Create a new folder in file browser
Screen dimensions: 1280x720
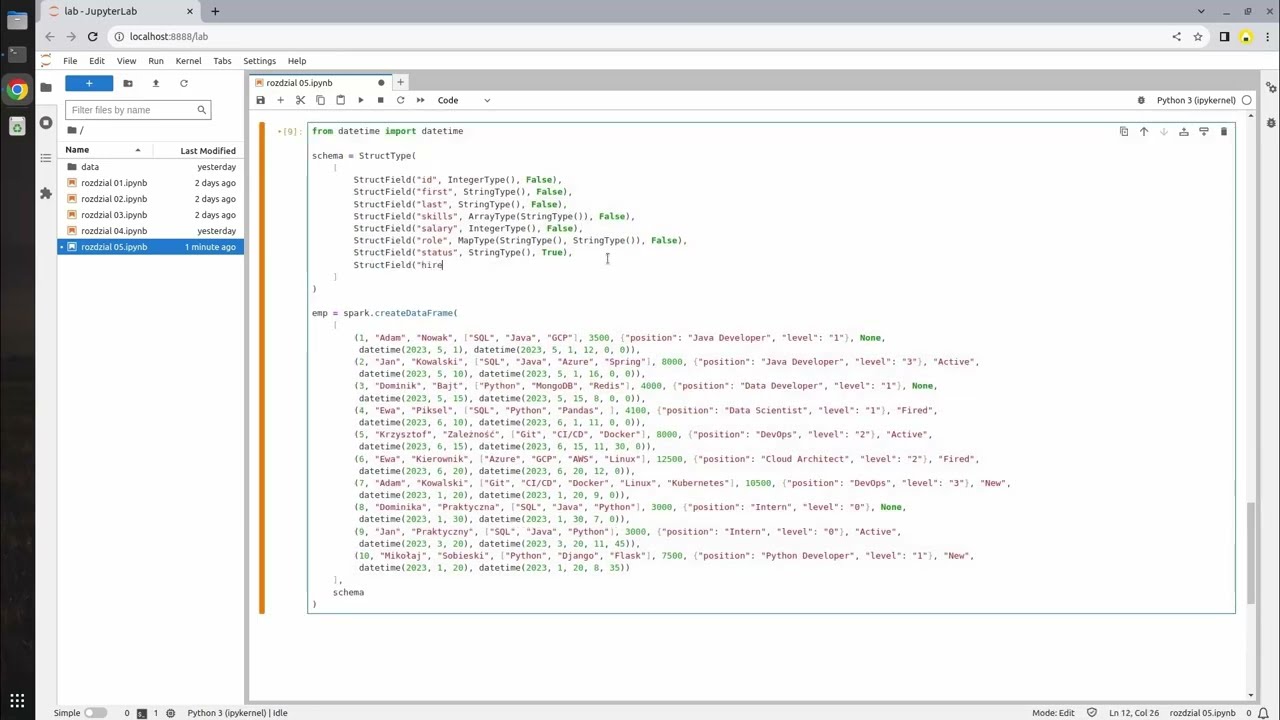pyautogui.click(x=128, y=83)
